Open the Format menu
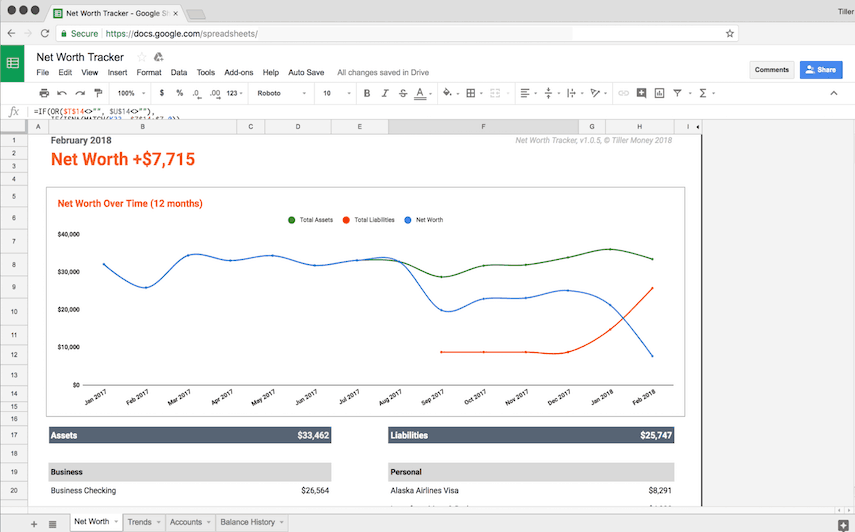Viewport: 855px width, 532px height. (x=149, y=72)
